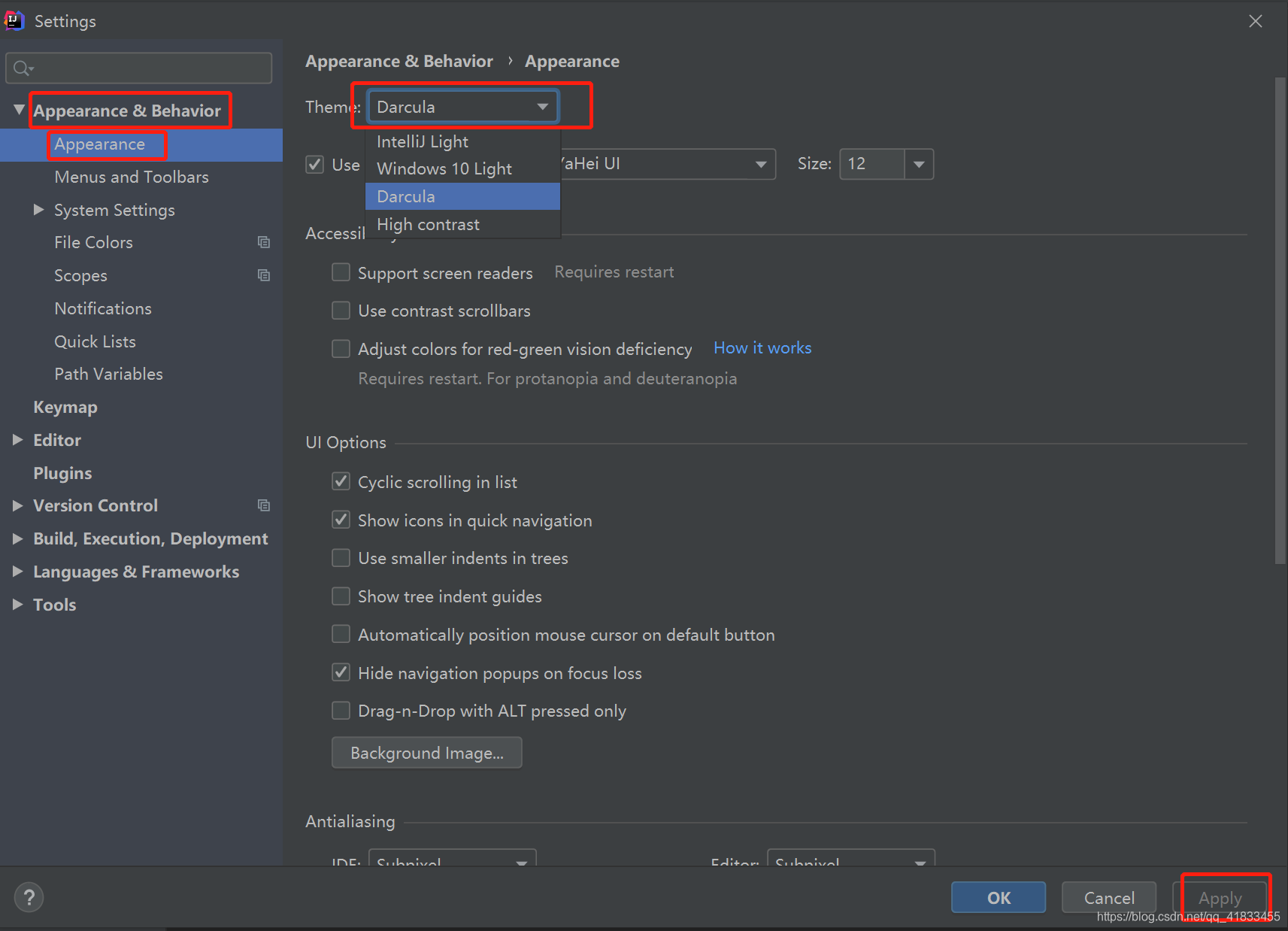Open the font Size dropdown arrow
This screenshot has width=1288, height=931.
(919, 164)
